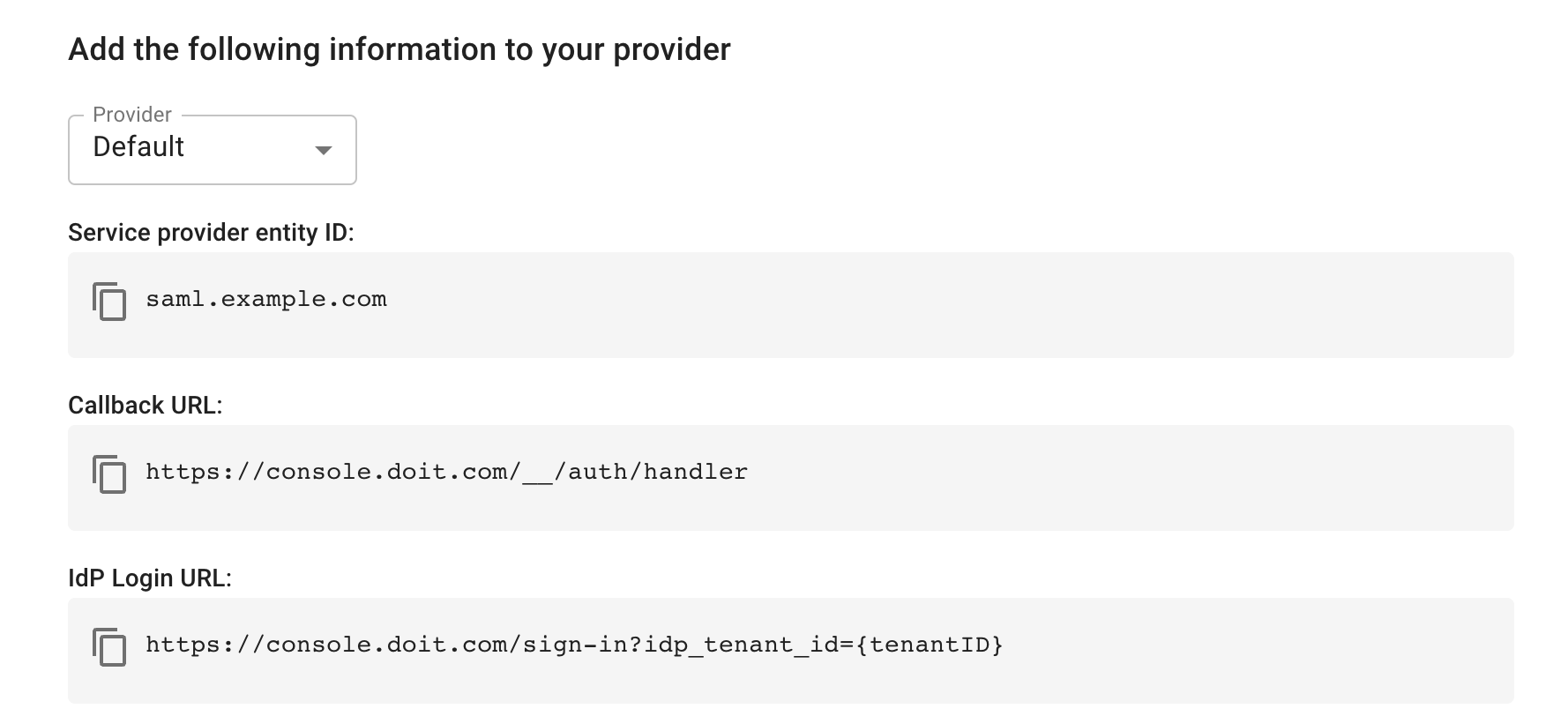Screen dimensions: 1568x716
Task: Click the "Service provider entity ID:" label
Action: point(211,233)
